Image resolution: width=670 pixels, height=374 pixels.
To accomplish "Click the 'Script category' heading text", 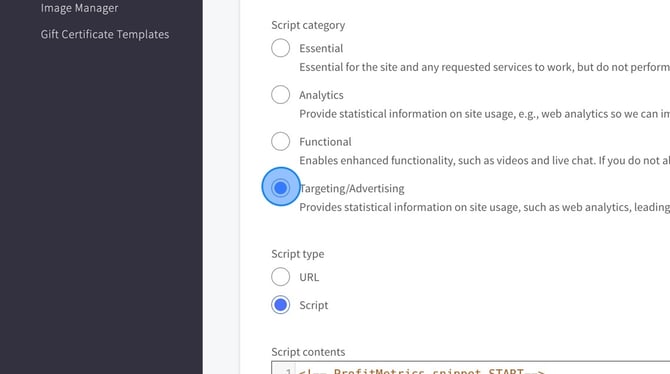I will click(308, 25).
